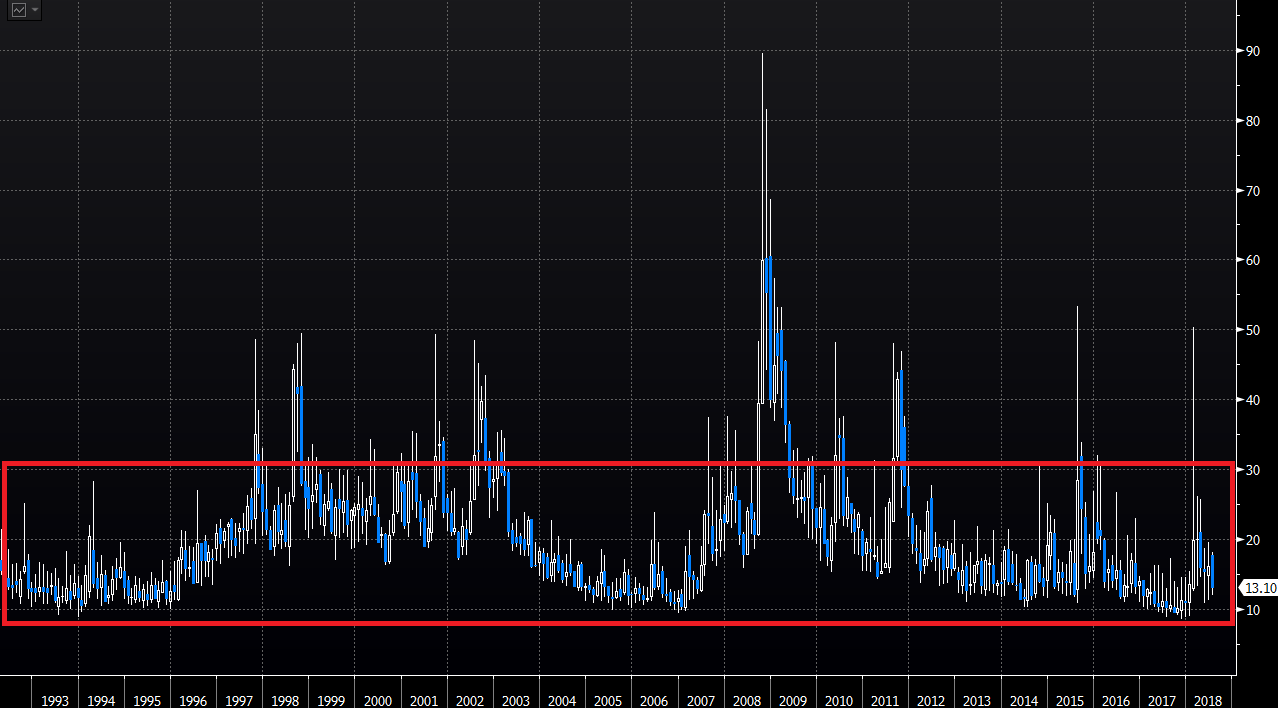The width and height of the screenshot is (1278, 708).
Task: Select the 2001 label on the time axis
Action: coord(424,702)
